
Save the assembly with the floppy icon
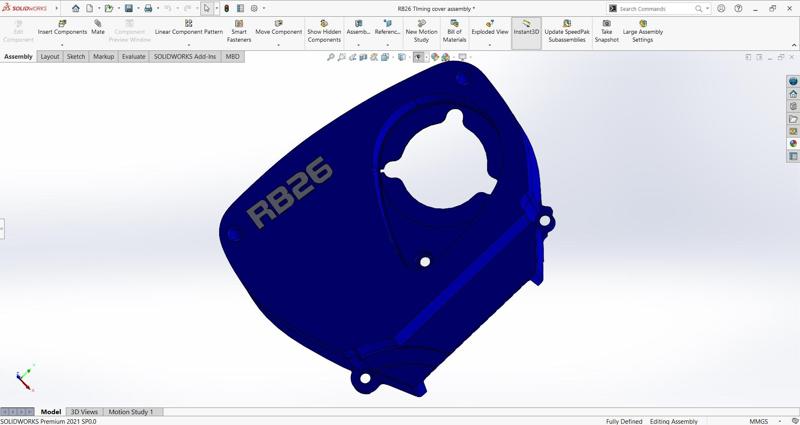tap(129, 8)
